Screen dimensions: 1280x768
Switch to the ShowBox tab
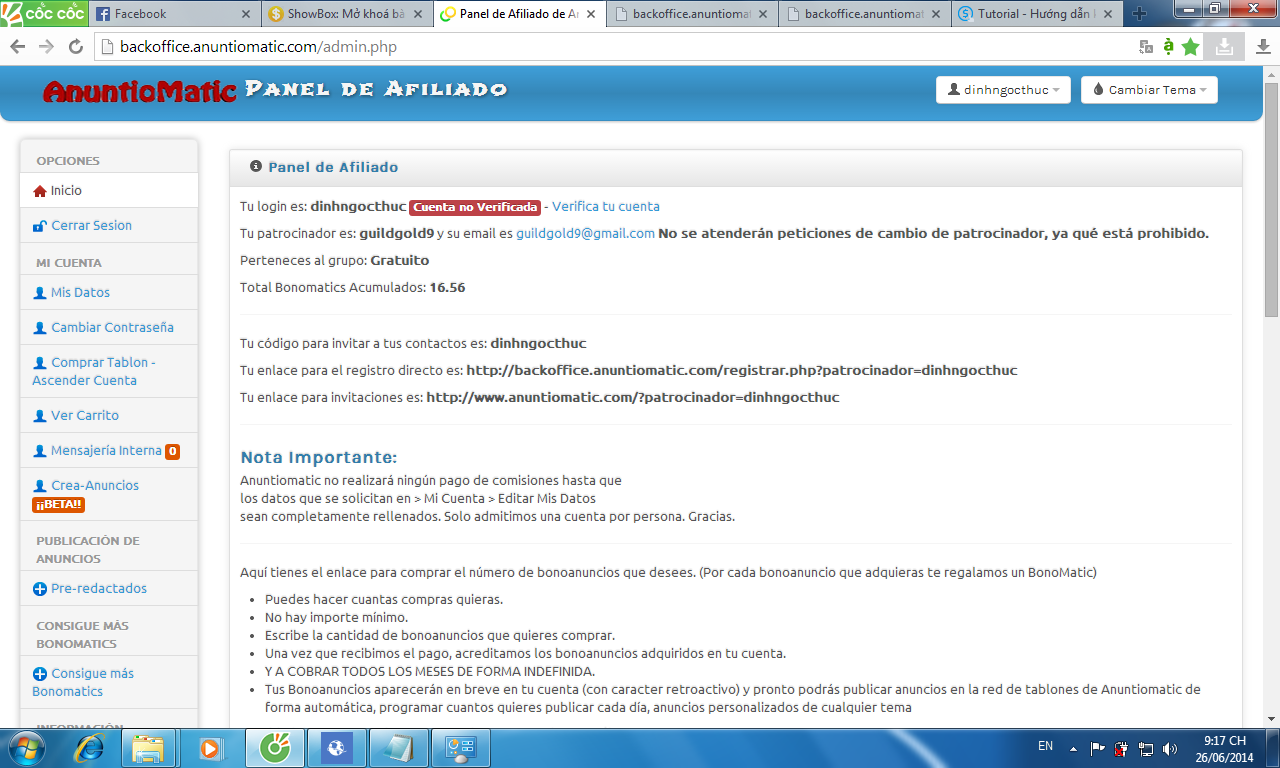click(x=345, y=14)
